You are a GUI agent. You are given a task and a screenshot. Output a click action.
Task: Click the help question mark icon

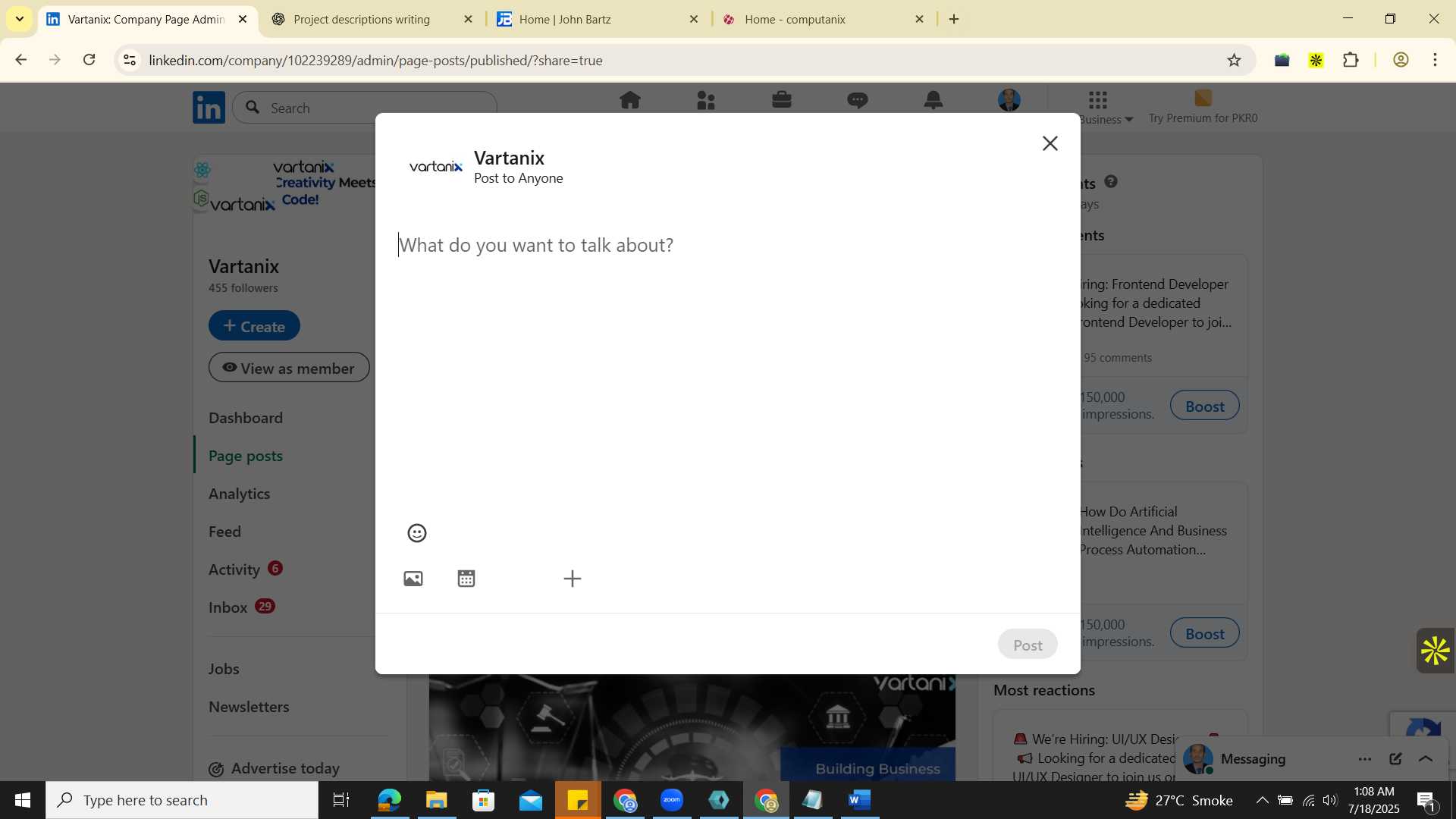1111,181
